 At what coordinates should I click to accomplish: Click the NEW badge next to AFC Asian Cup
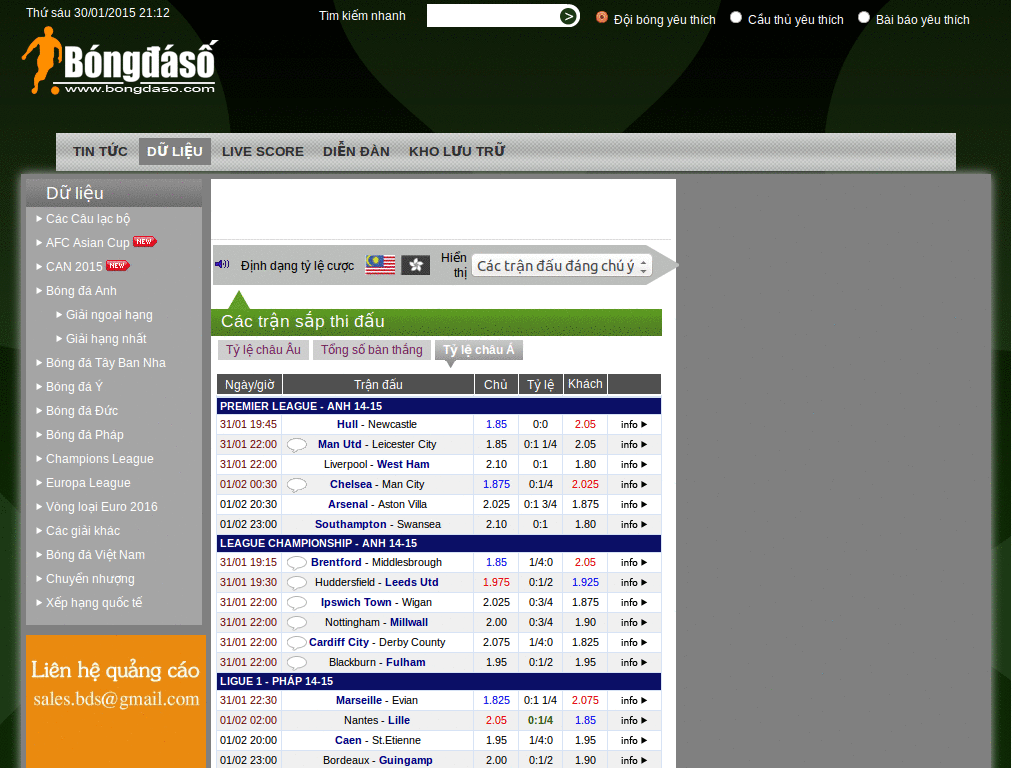[x=144, y=242]
